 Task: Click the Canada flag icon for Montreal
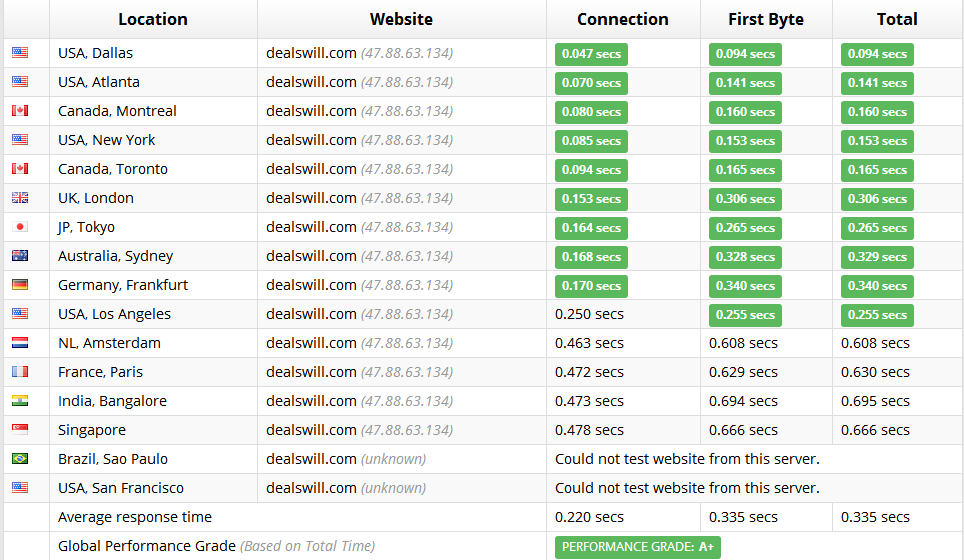tap(20, 111)
